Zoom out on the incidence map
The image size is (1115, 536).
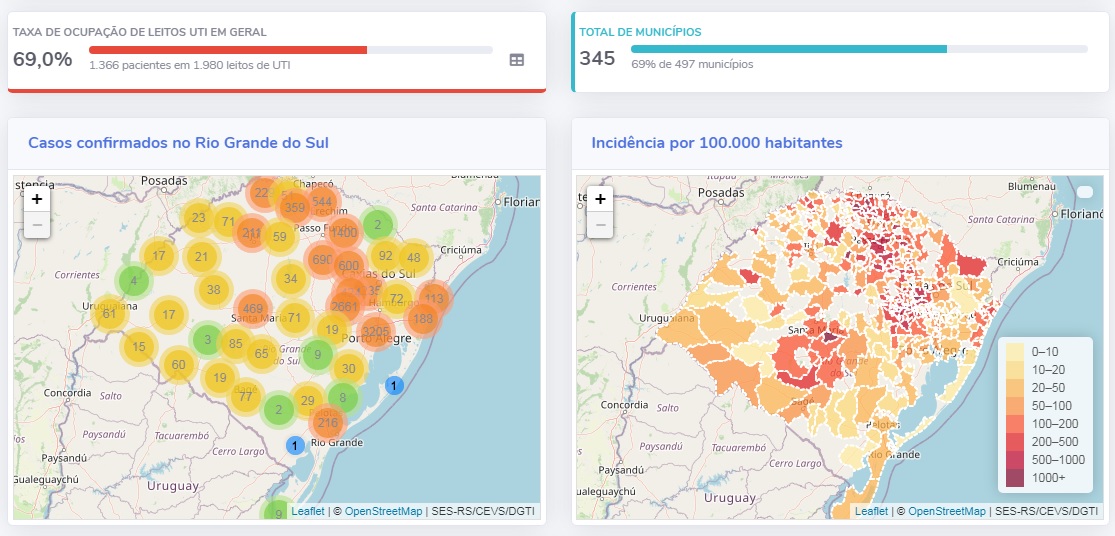point(600,224)
